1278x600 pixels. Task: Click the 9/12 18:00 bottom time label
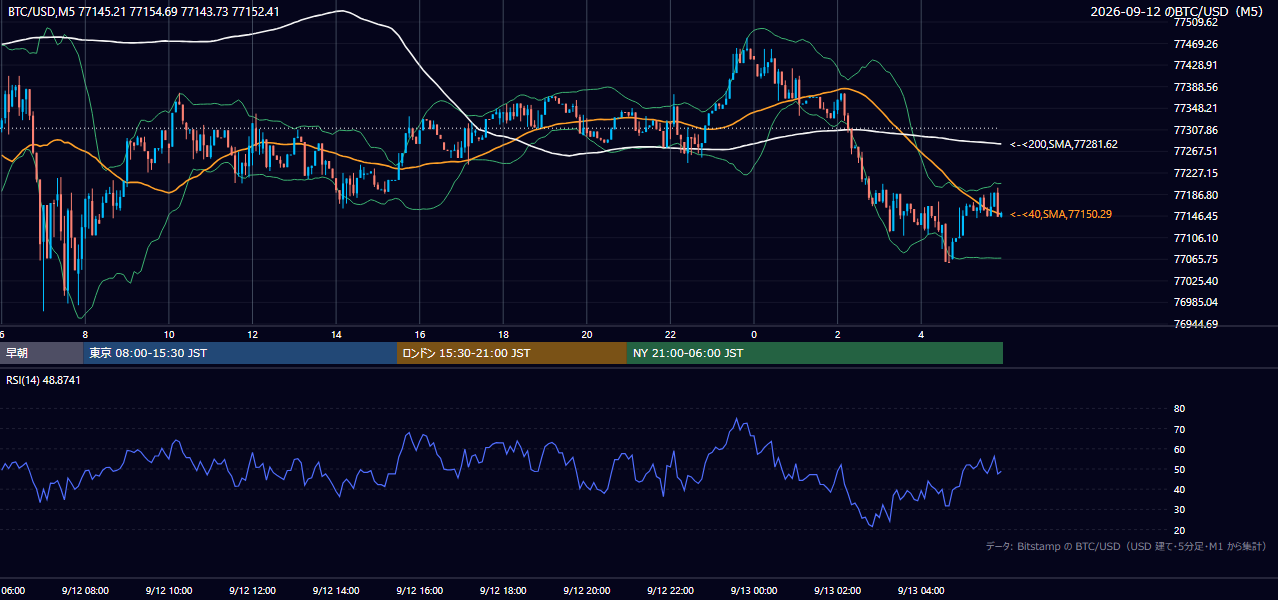point(503,591)
